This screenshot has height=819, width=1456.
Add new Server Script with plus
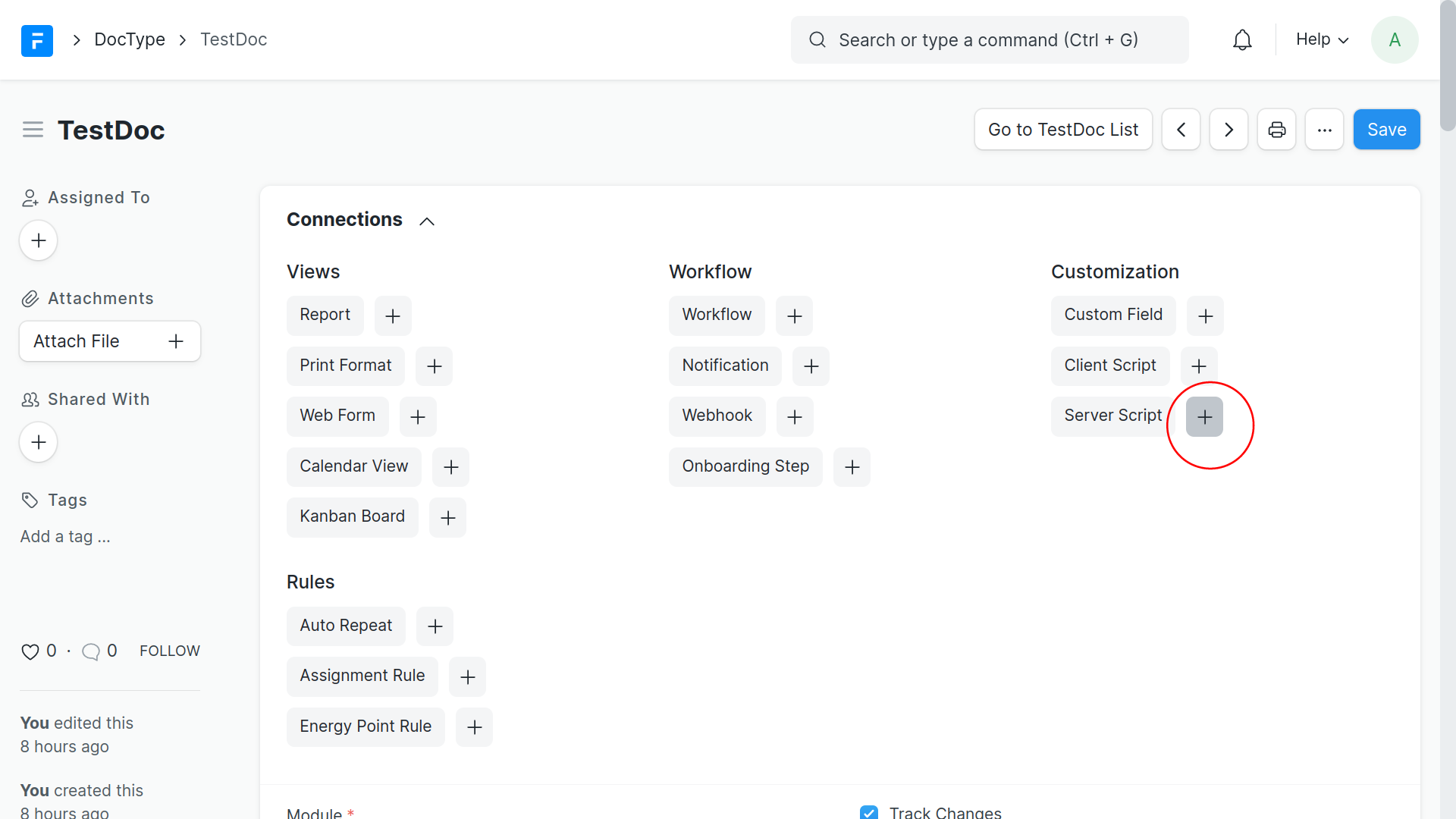[x=1204, y=416]
